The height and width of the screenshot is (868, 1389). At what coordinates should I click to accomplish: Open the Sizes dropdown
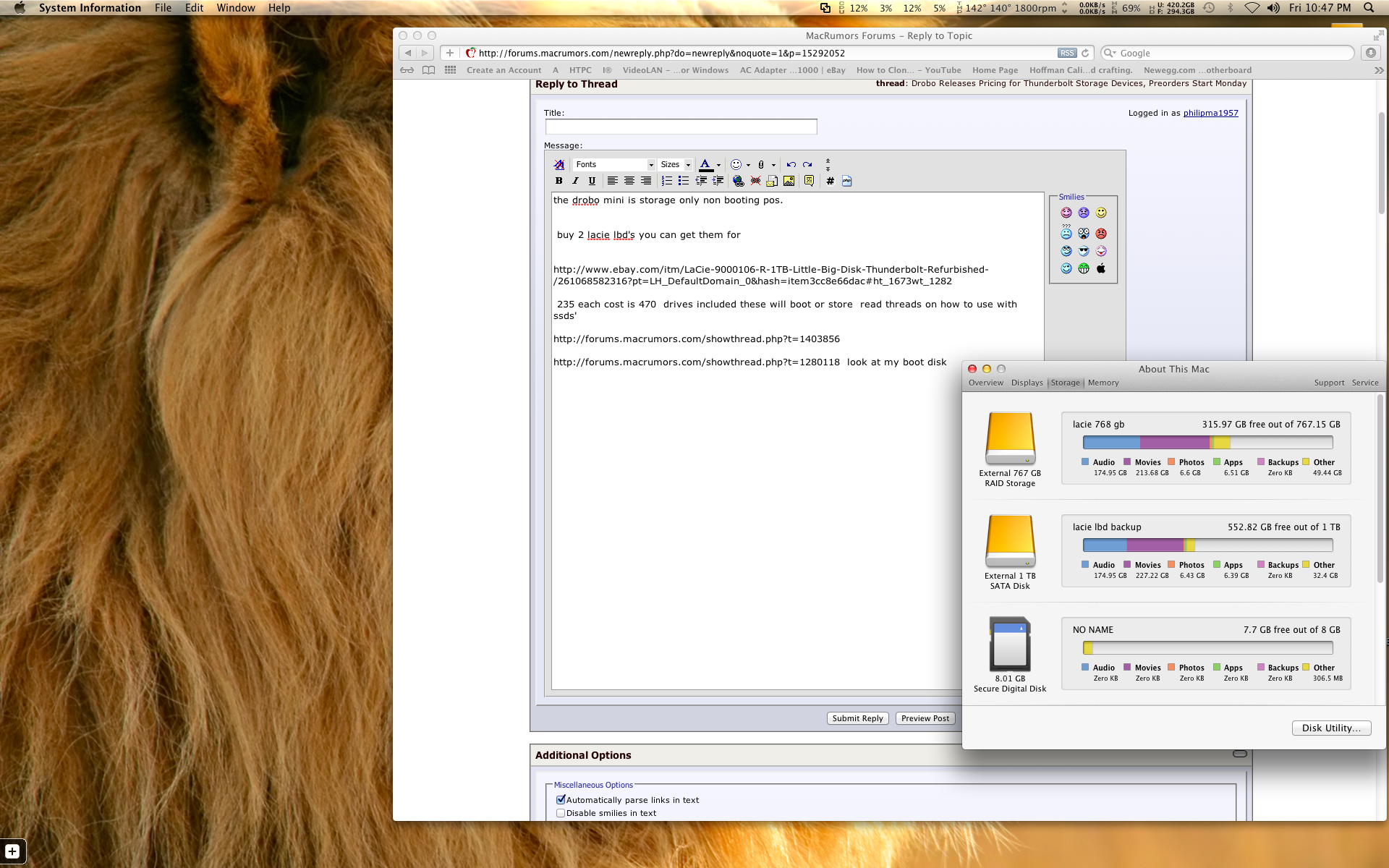pyautogui.click(x=676, y=165)
